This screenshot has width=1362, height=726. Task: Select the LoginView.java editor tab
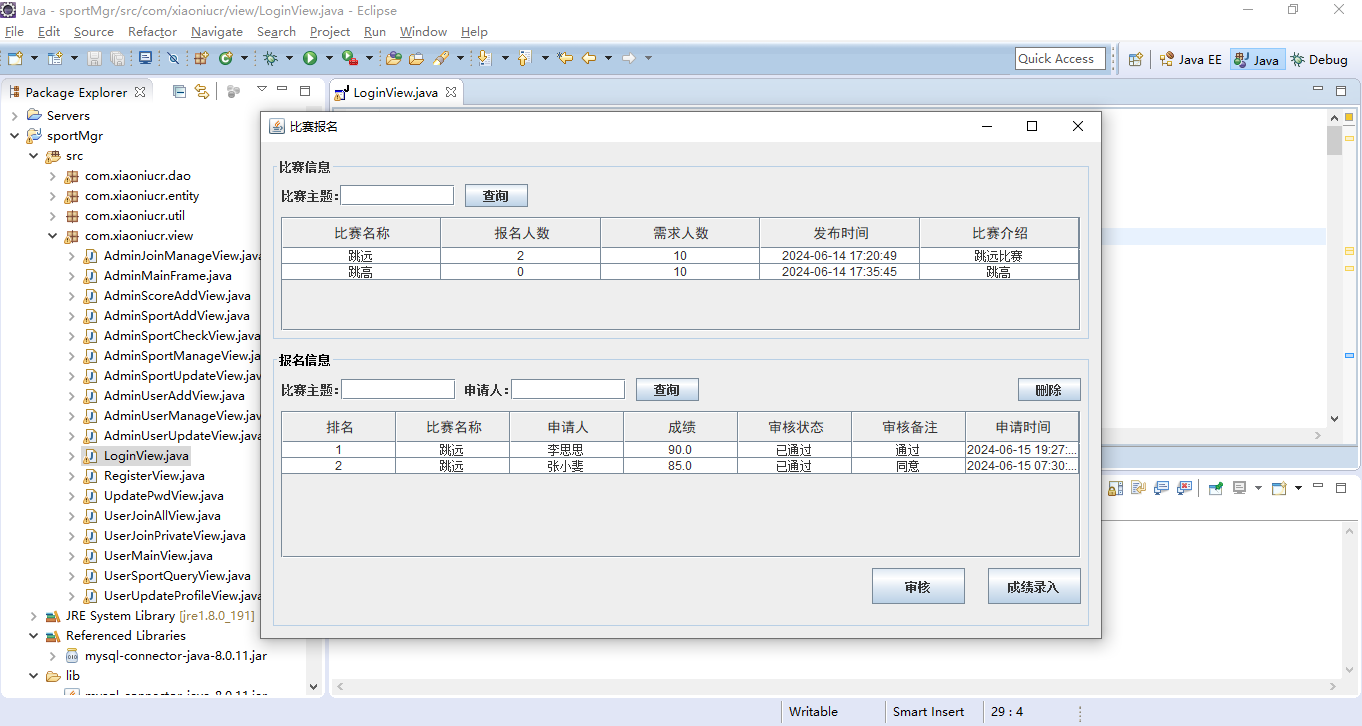395,92
